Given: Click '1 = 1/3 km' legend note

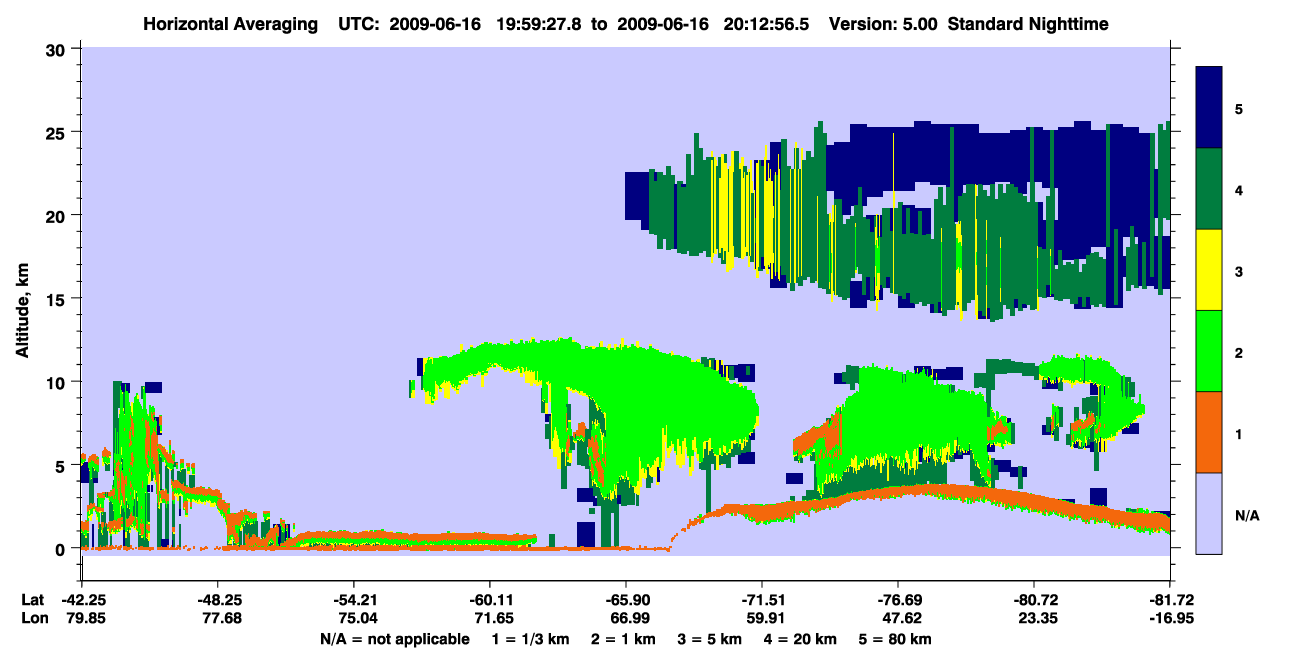Looking at the screenshot, I should [530, 639].
